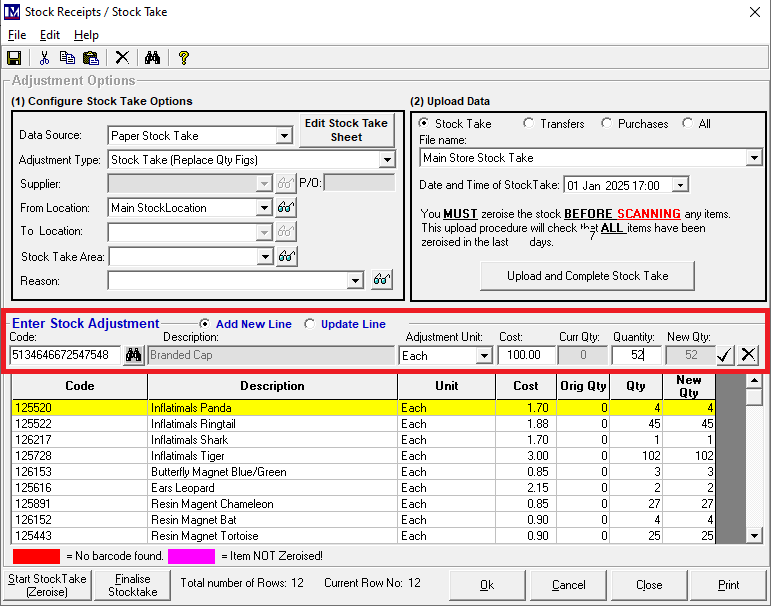772x609 pixels.
Task: Click the Copy toolbar icon
Action: (67, 58)
